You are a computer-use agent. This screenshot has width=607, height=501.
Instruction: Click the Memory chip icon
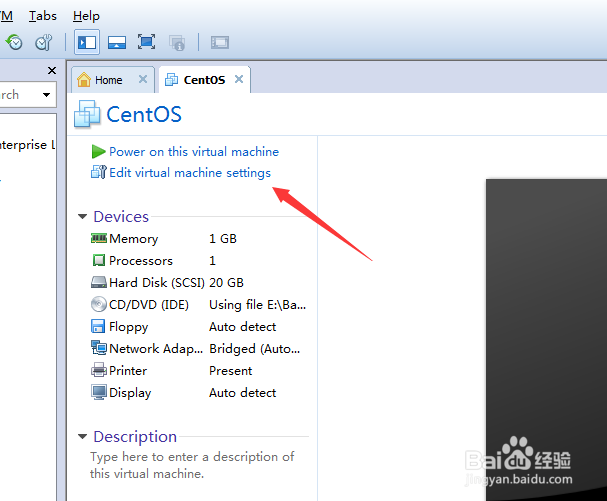[x=99, y=238]
